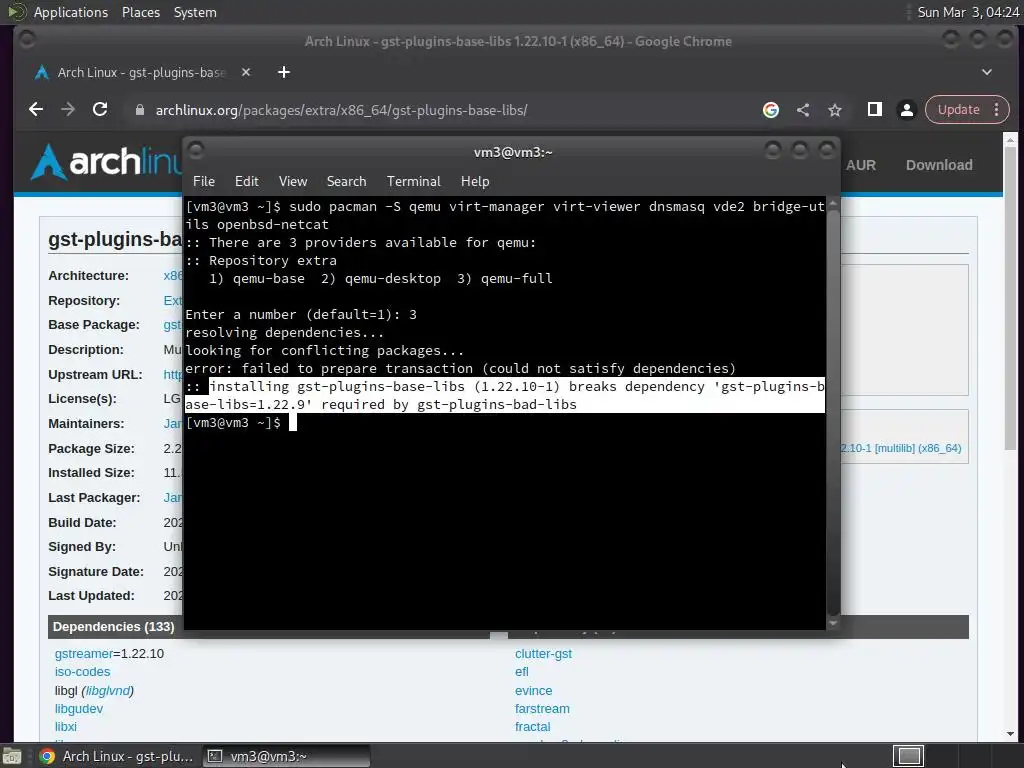The height and width of the screenshot is (768, 1024).
Task: Click the 'Signature Date:' label
Action: 96,571
